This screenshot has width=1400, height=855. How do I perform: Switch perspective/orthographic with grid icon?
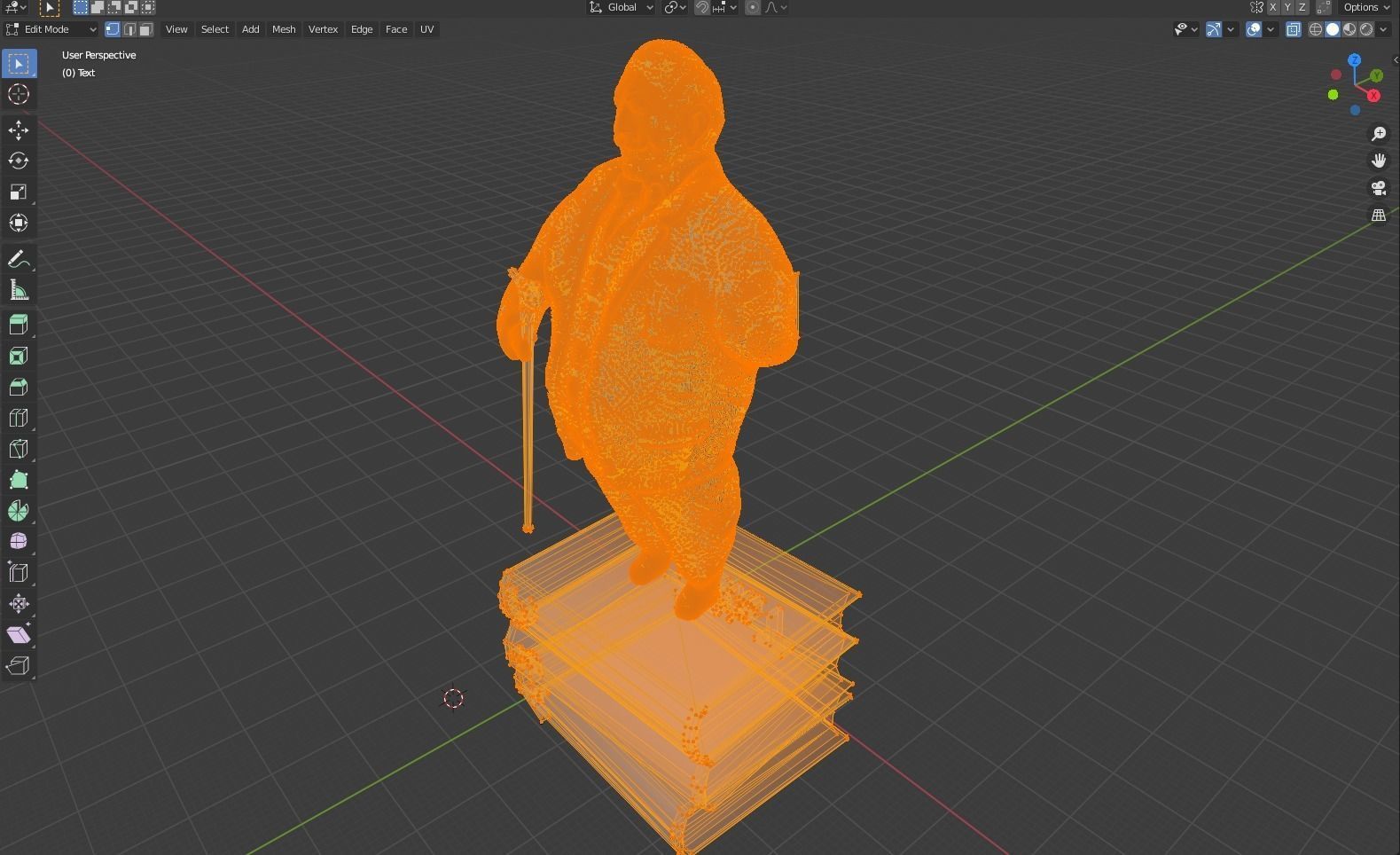[x=1379, y=216]
